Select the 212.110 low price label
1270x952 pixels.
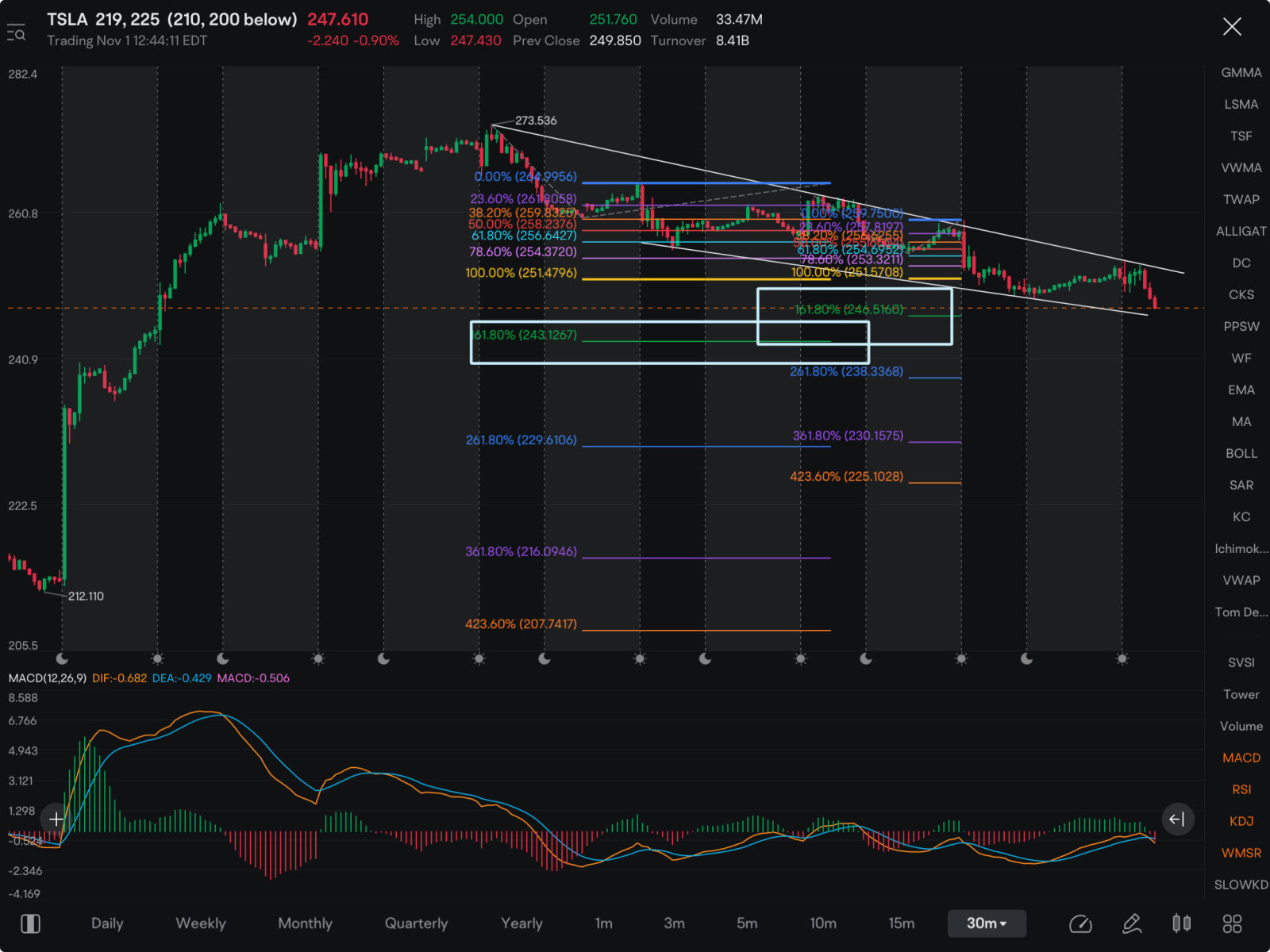(x=86, y=597)
